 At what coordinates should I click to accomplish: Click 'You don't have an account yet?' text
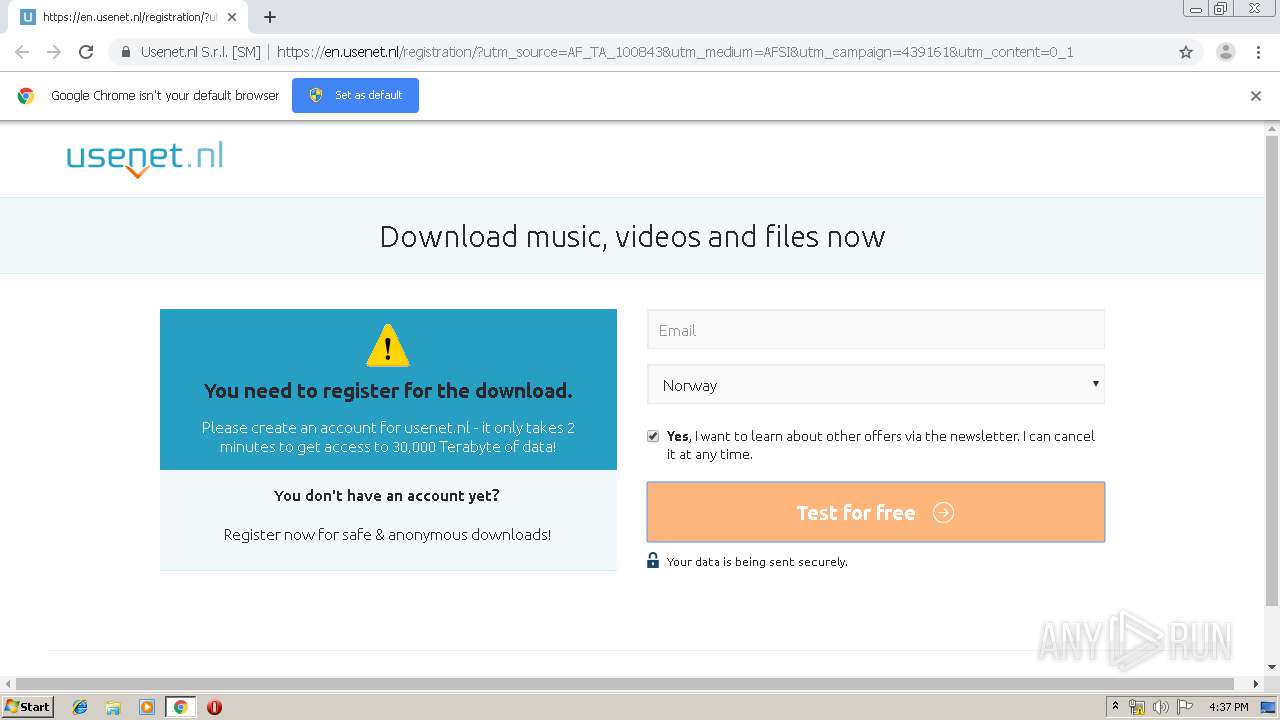(x=387, y=496)
